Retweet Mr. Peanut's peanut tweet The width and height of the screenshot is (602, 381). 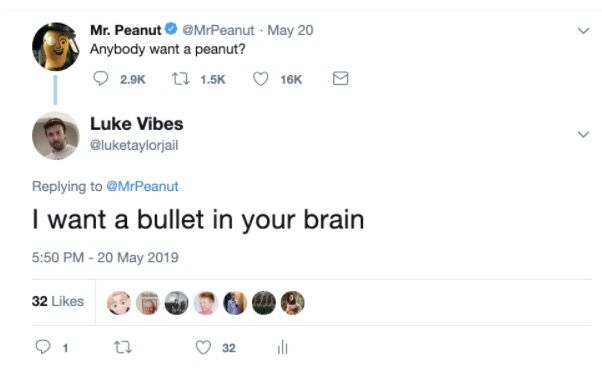(180, 79)
